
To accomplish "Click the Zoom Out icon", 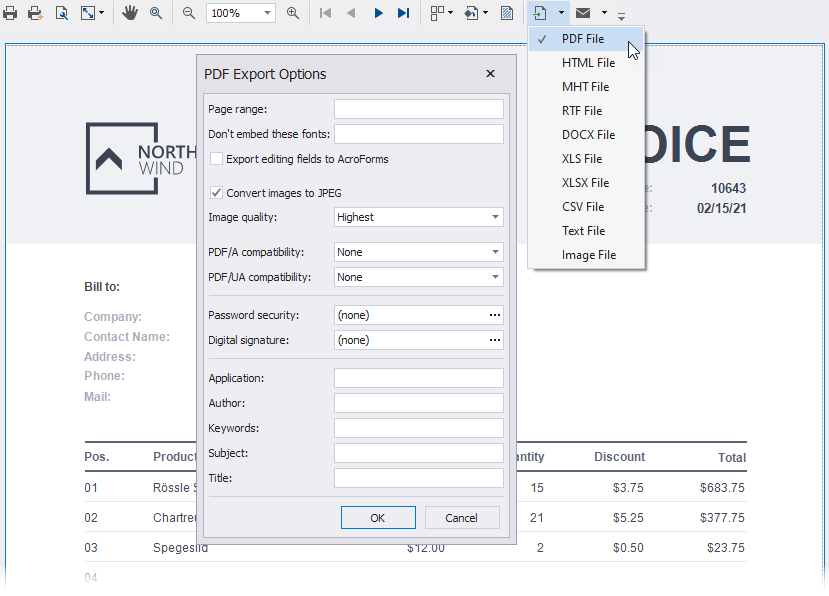I will (x=189, y=13).
